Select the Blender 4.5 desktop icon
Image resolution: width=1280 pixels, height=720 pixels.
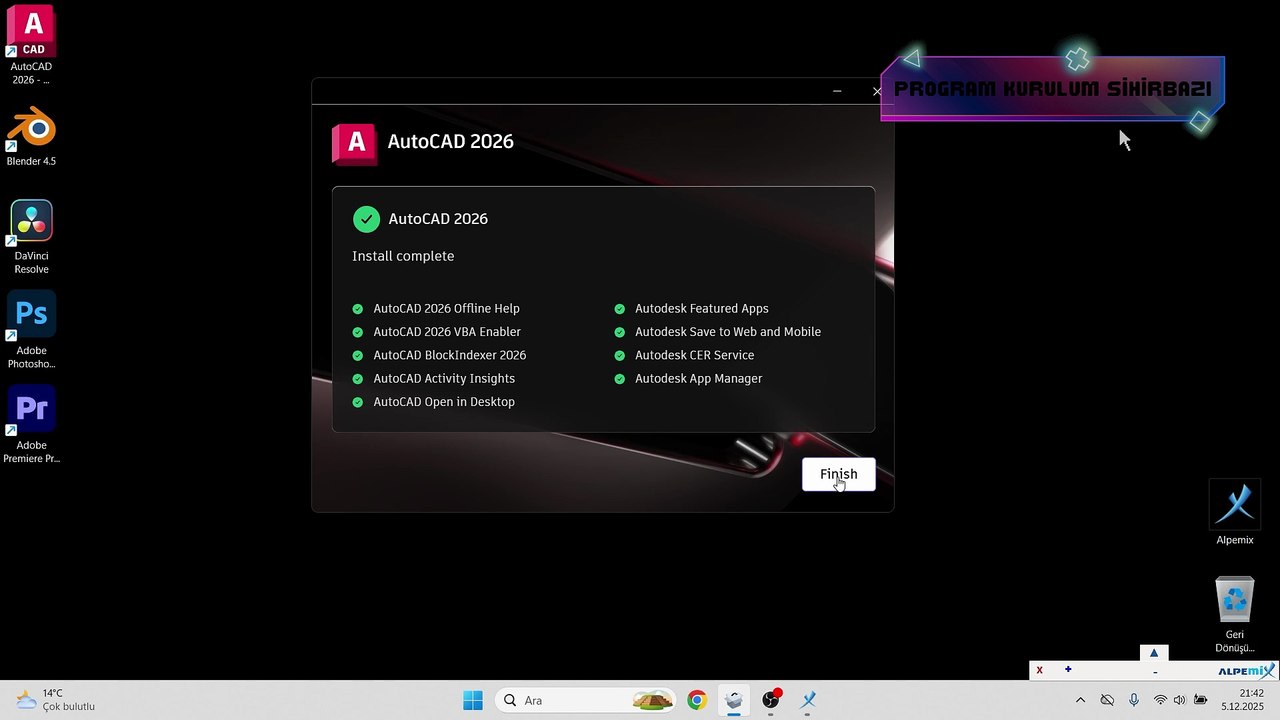31,136
